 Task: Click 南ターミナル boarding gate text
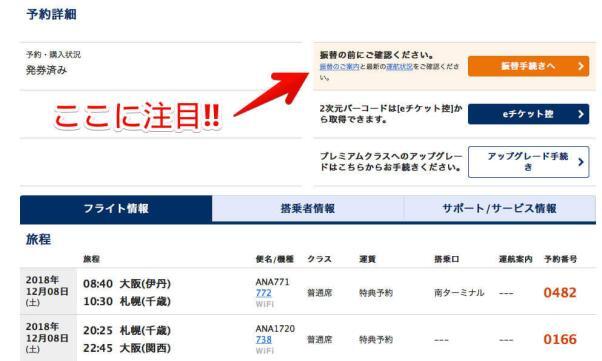[x=459, y=293]
